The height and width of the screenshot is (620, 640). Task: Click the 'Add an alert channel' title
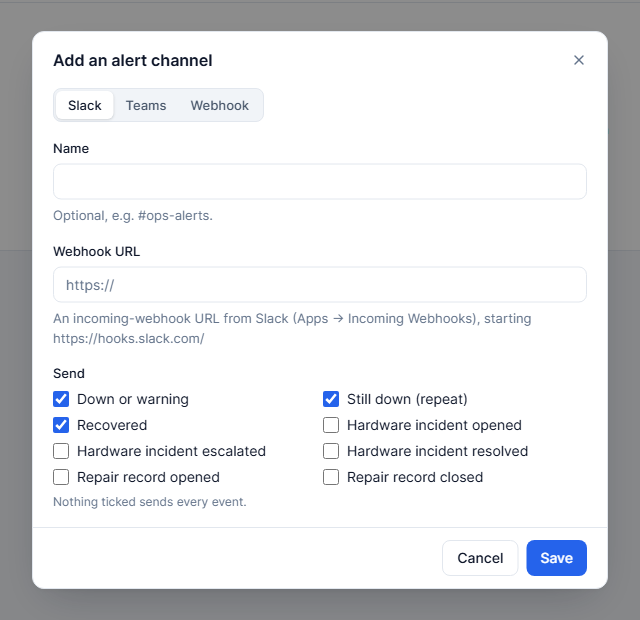[133, 60]
